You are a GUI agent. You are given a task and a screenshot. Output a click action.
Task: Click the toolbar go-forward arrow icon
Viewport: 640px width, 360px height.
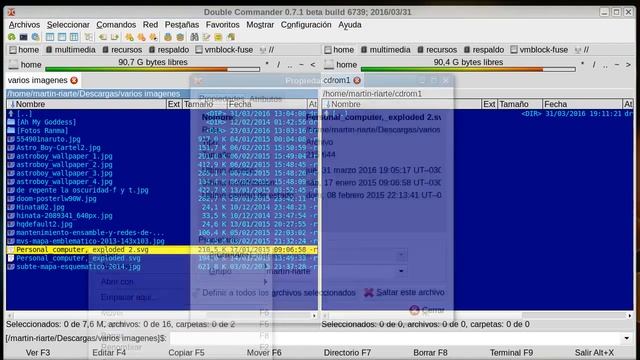115,37
